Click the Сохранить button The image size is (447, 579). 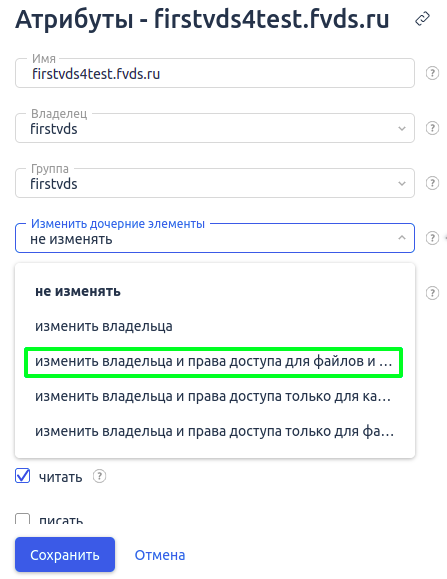(65, 555)
